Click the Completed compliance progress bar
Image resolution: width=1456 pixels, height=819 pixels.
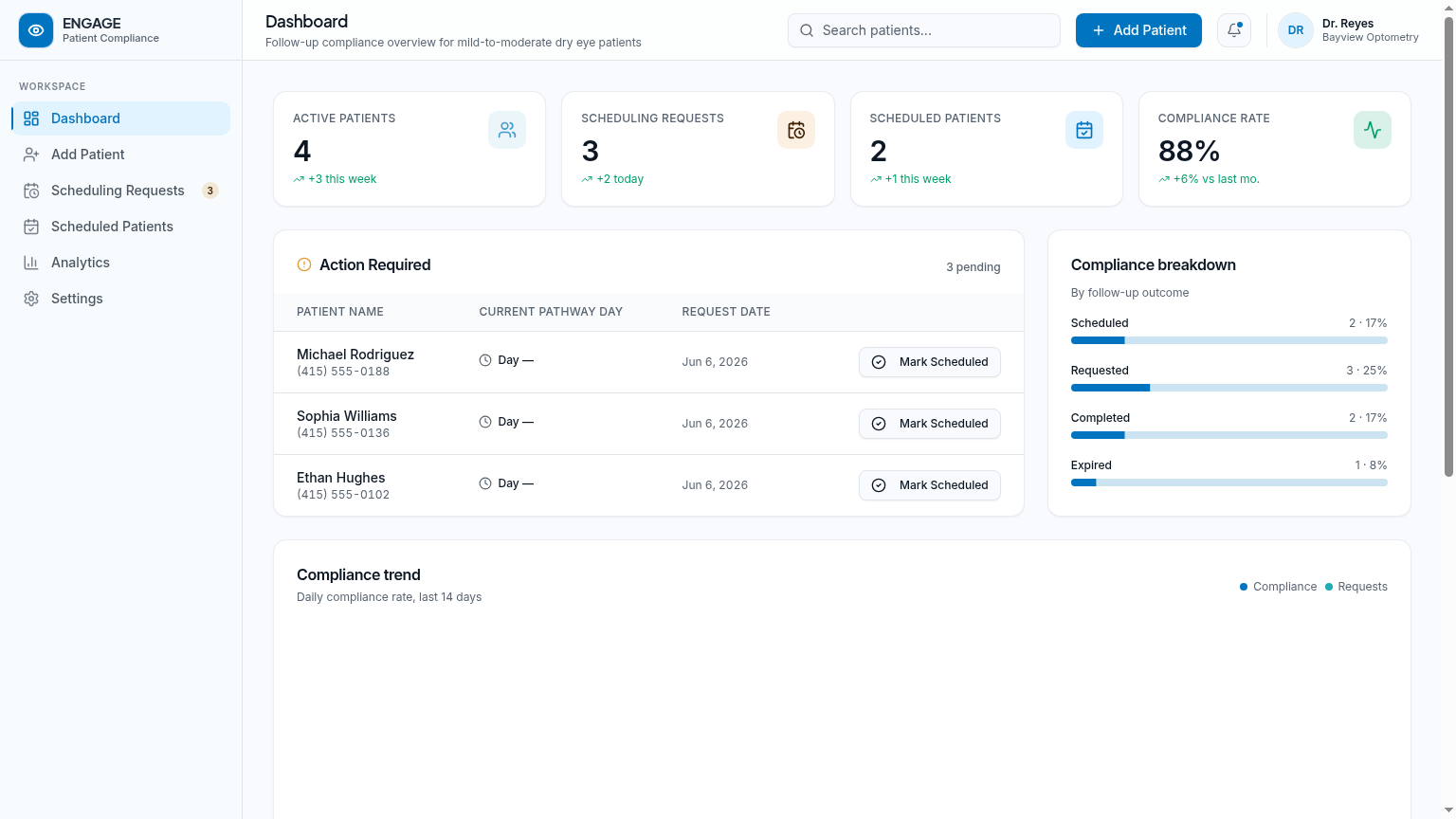(1229, 435)
